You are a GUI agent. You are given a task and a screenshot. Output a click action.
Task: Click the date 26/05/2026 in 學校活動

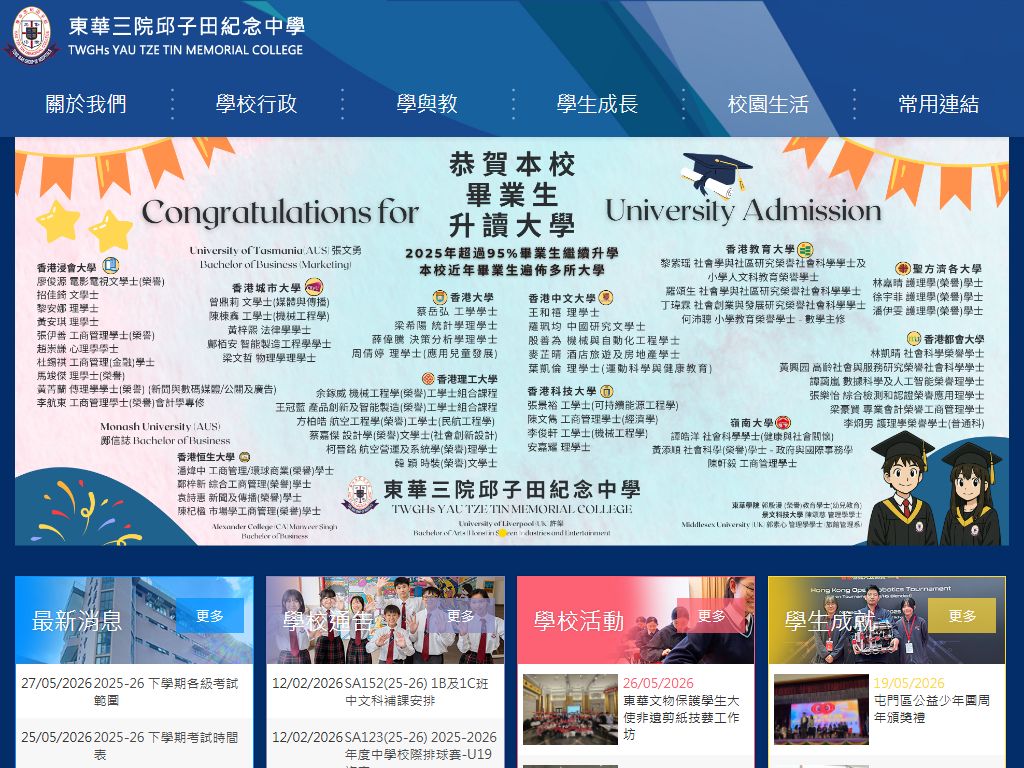(x=658, y=683)
